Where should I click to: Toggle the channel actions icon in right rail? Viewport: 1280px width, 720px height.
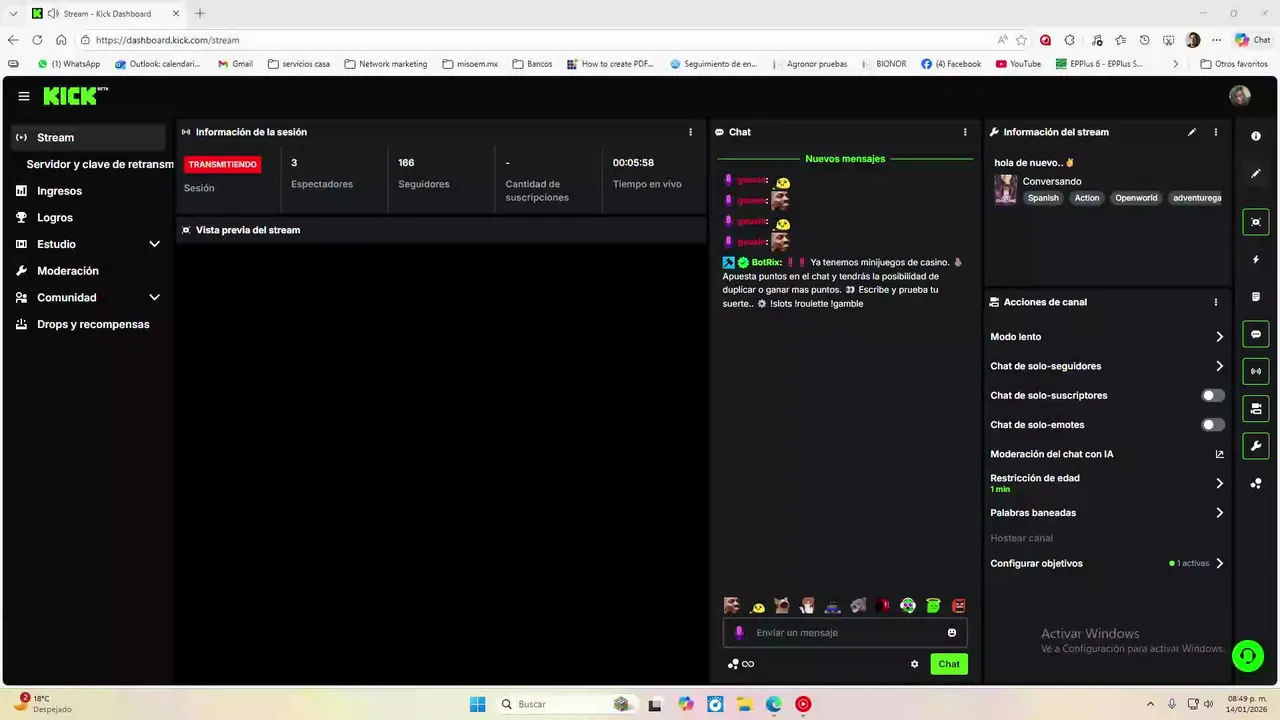click(x=1256, y=408)
